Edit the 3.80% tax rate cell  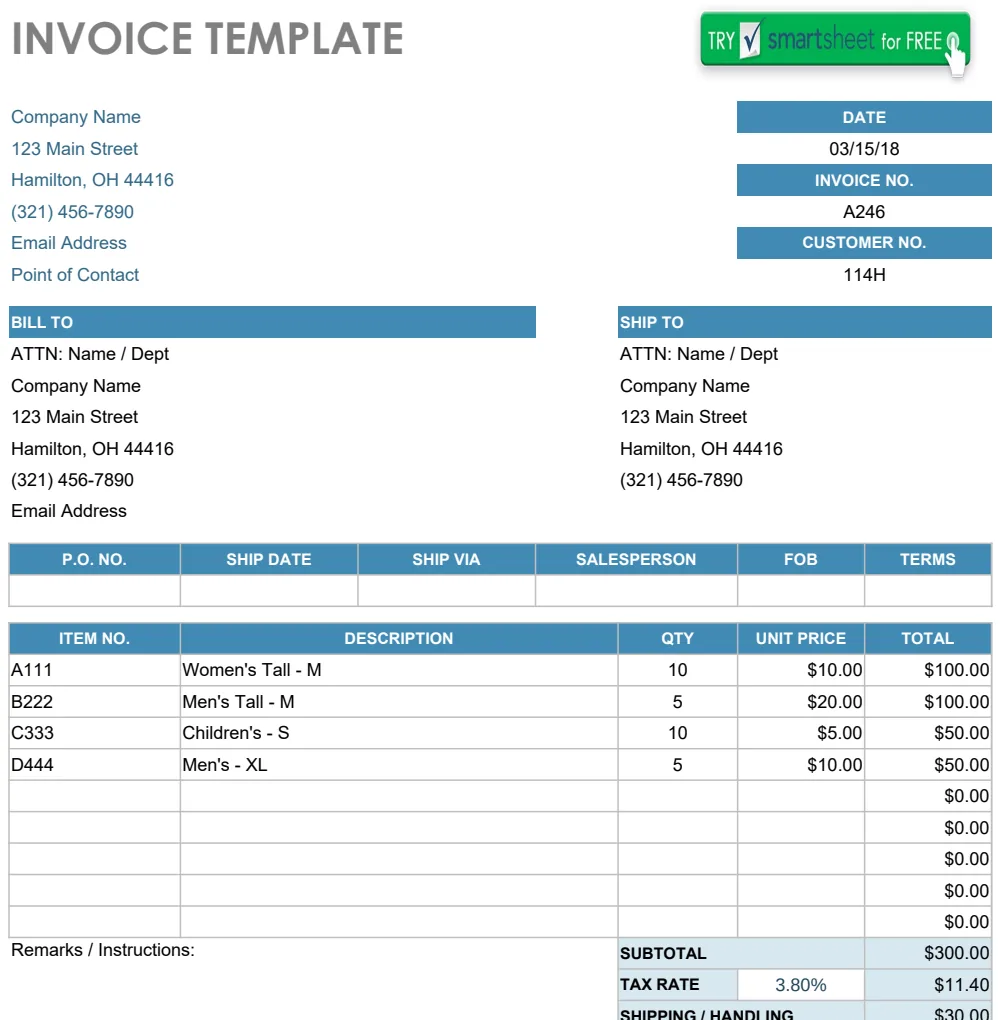801,985
